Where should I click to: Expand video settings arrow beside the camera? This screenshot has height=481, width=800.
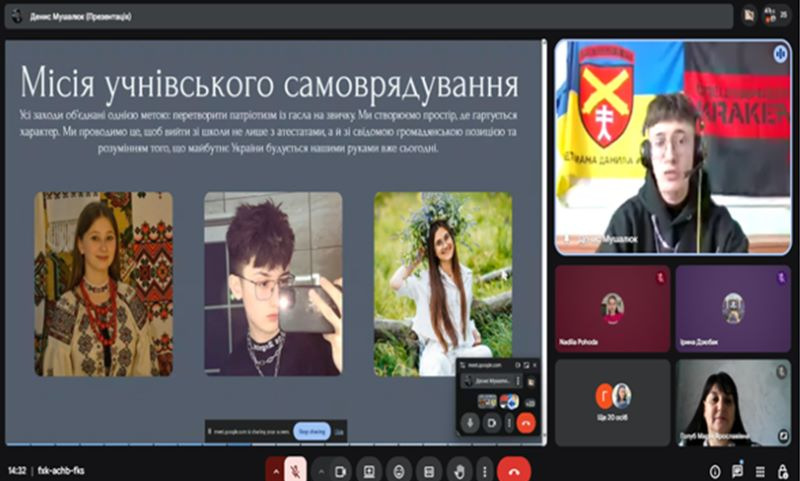[x=321, y=470]
